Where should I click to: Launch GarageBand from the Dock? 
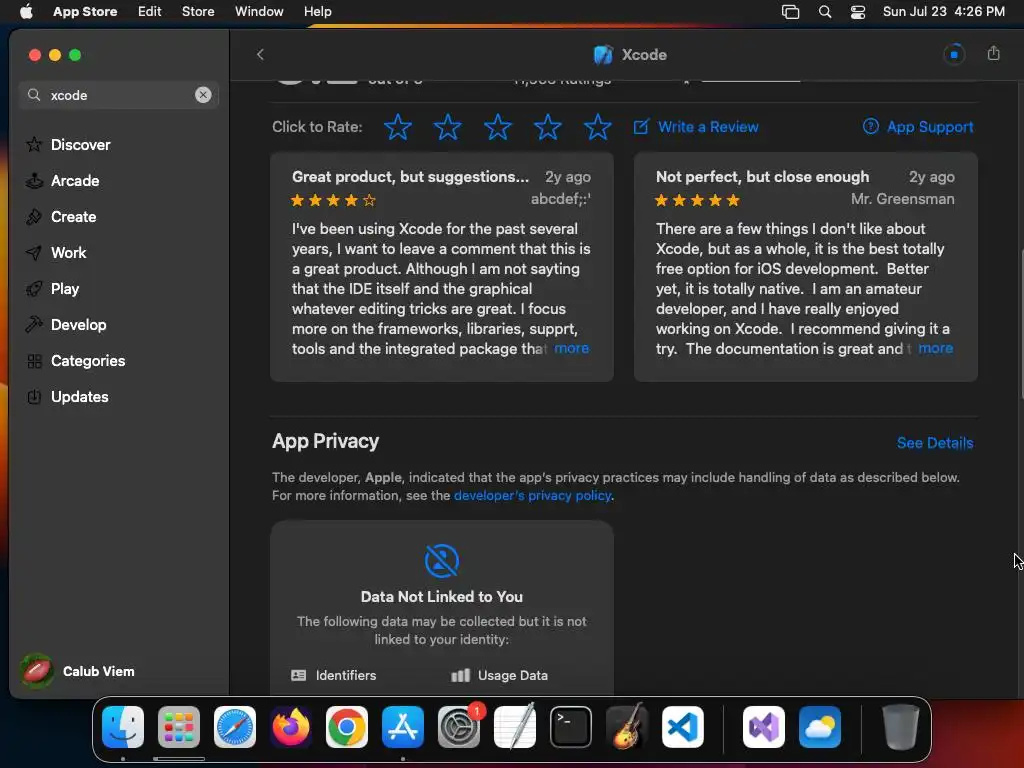[x=627, y=727]
